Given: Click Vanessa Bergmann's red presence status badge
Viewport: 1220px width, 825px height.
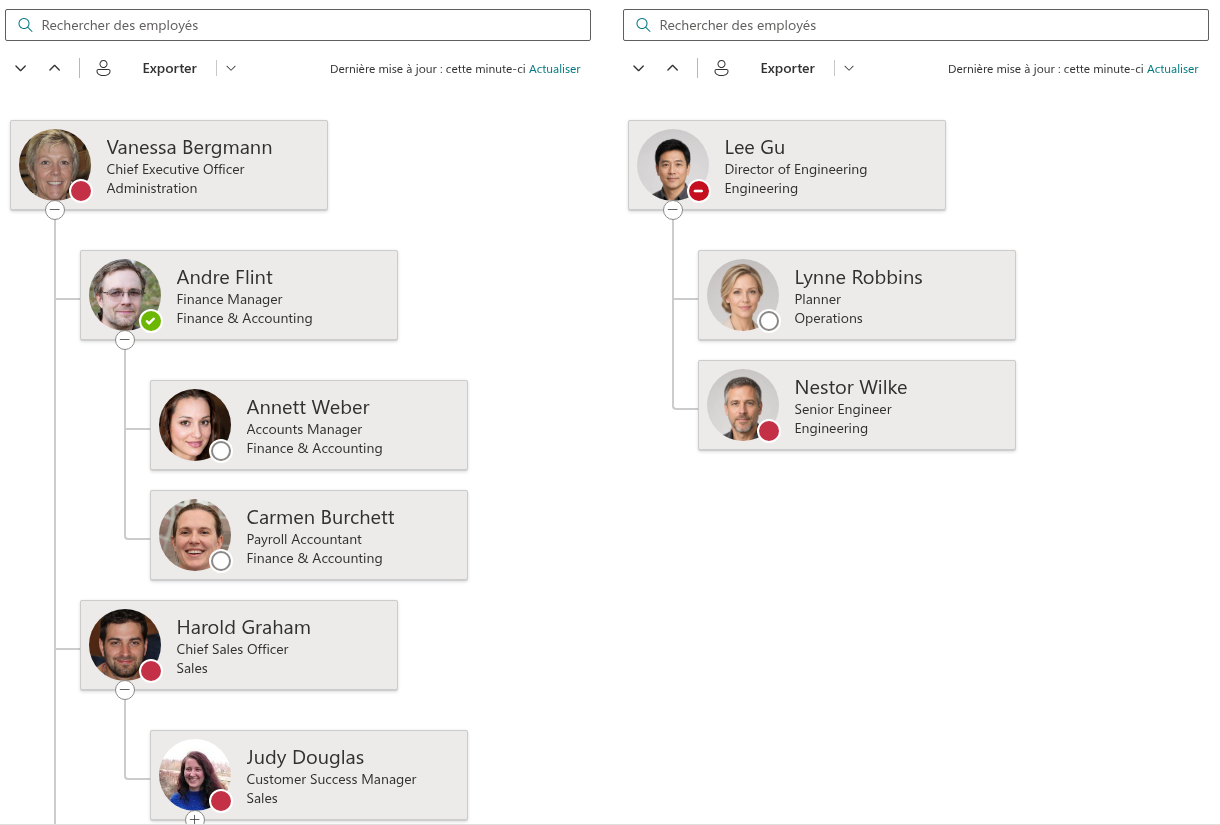Looking at the screenshot, I should pos(81,191).
